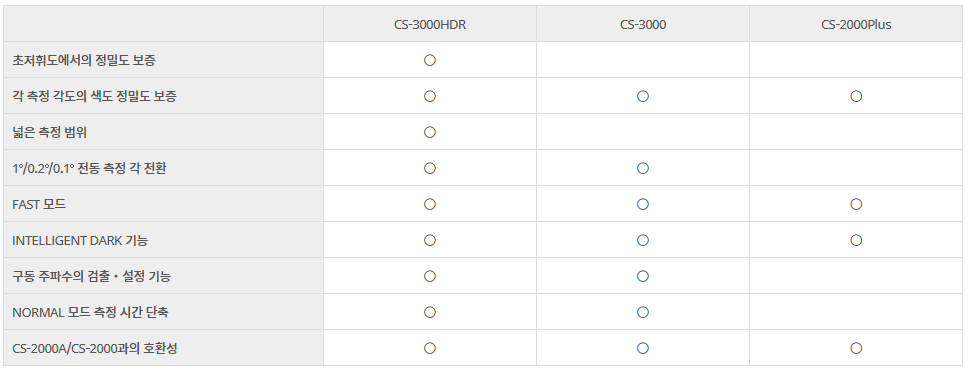Click CS-2000Plus circle in CS-2000A 호환성 row
This screenshot has height=371, width=969.
click(x=856, y=348)
